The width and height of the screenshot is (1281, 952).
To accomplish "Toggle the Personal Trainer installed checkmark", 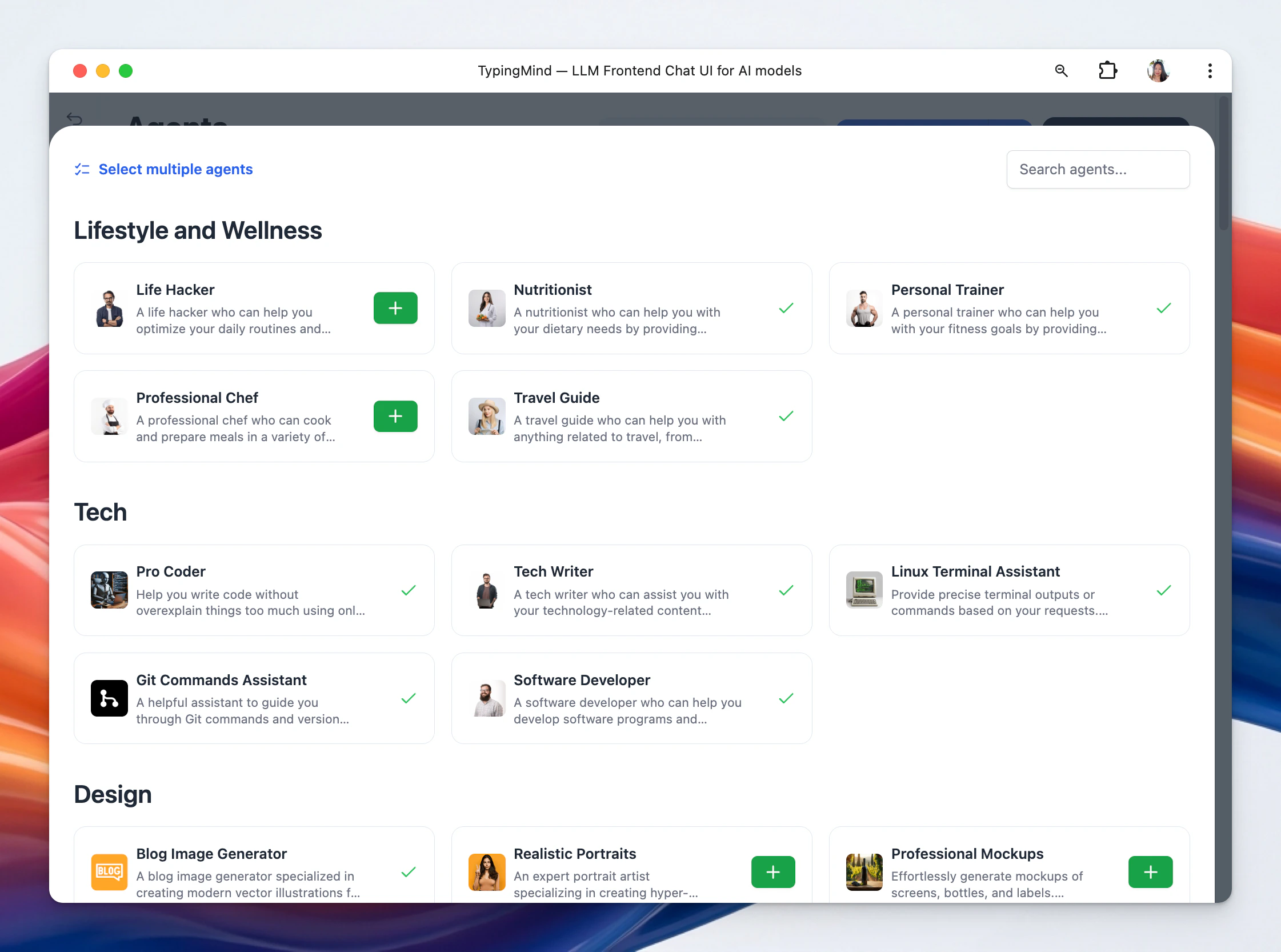I will [1163, 309].
